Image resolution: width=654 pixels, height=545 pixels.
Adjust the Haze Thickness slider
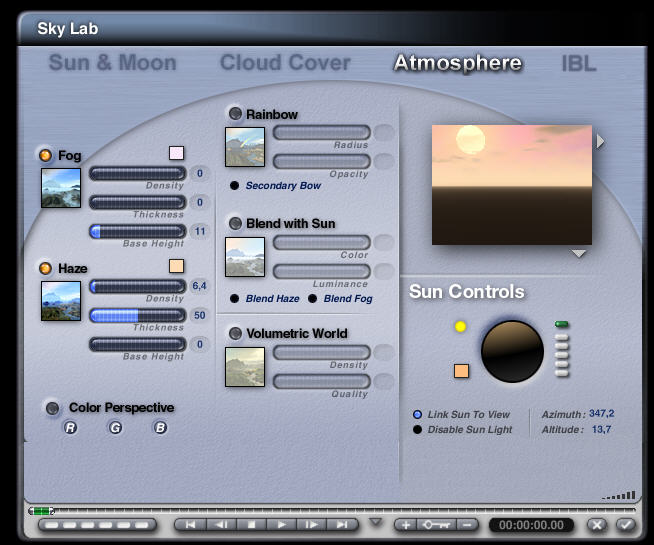pos(138,315)
